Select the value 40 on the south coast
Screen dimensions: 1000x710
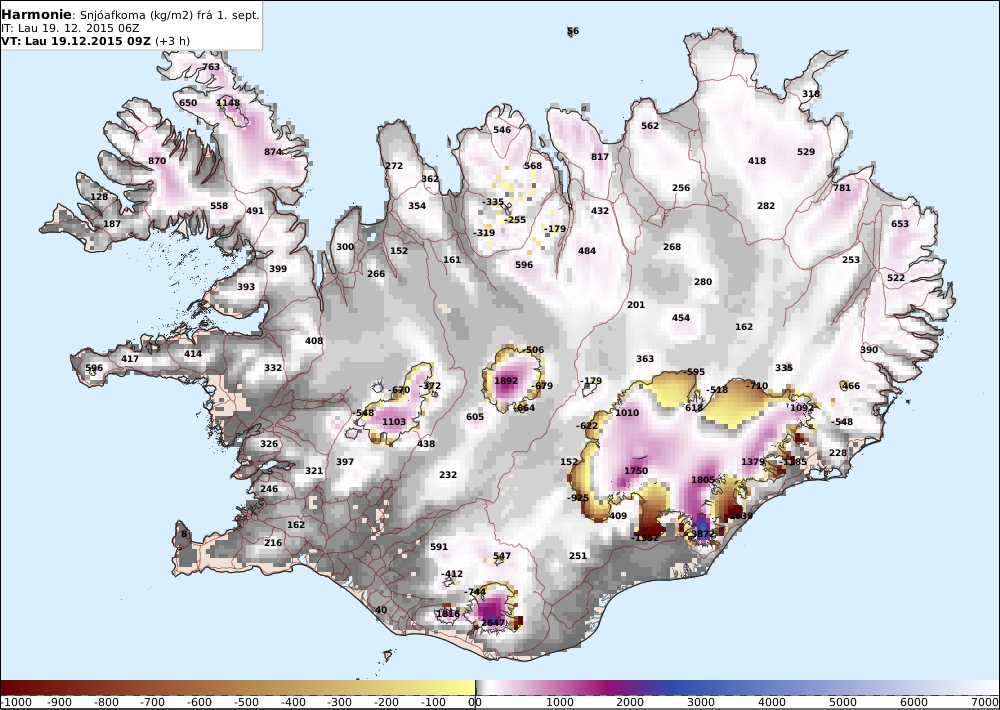coord(381,610)
